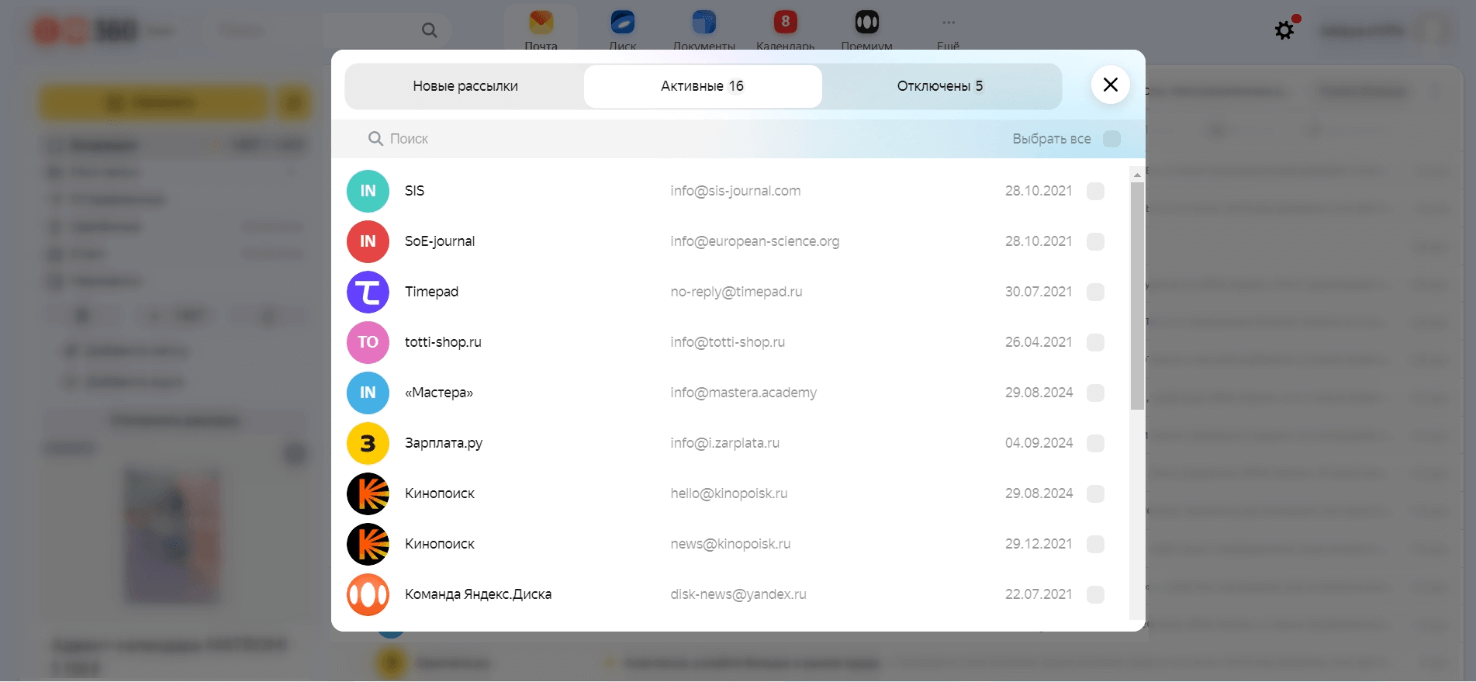This screenshot has width=1476, height=682.
Task: Check the Команда Яндекс.Диска checkbox
Action: coord(1095,594)
